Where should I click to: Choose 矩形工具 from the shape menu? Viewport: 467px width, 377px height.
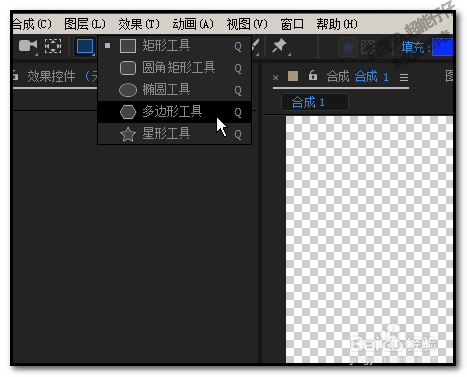click(174, 46)
